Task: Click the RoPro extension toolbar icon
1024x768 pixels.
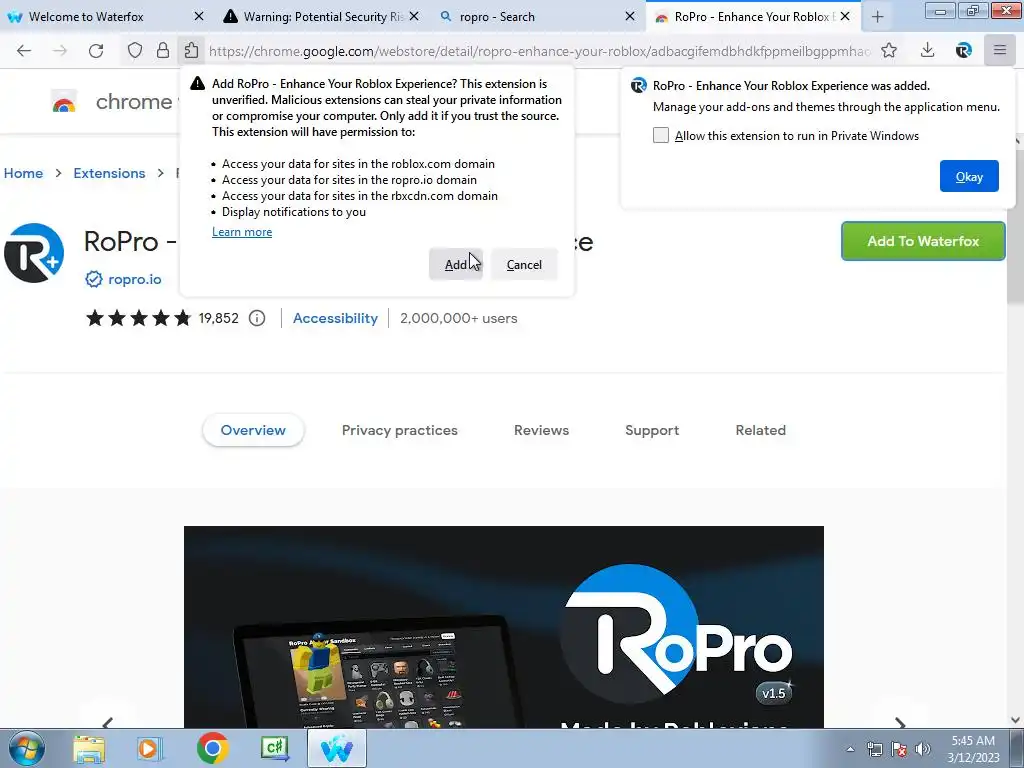Action: click(x=963, y=50)
